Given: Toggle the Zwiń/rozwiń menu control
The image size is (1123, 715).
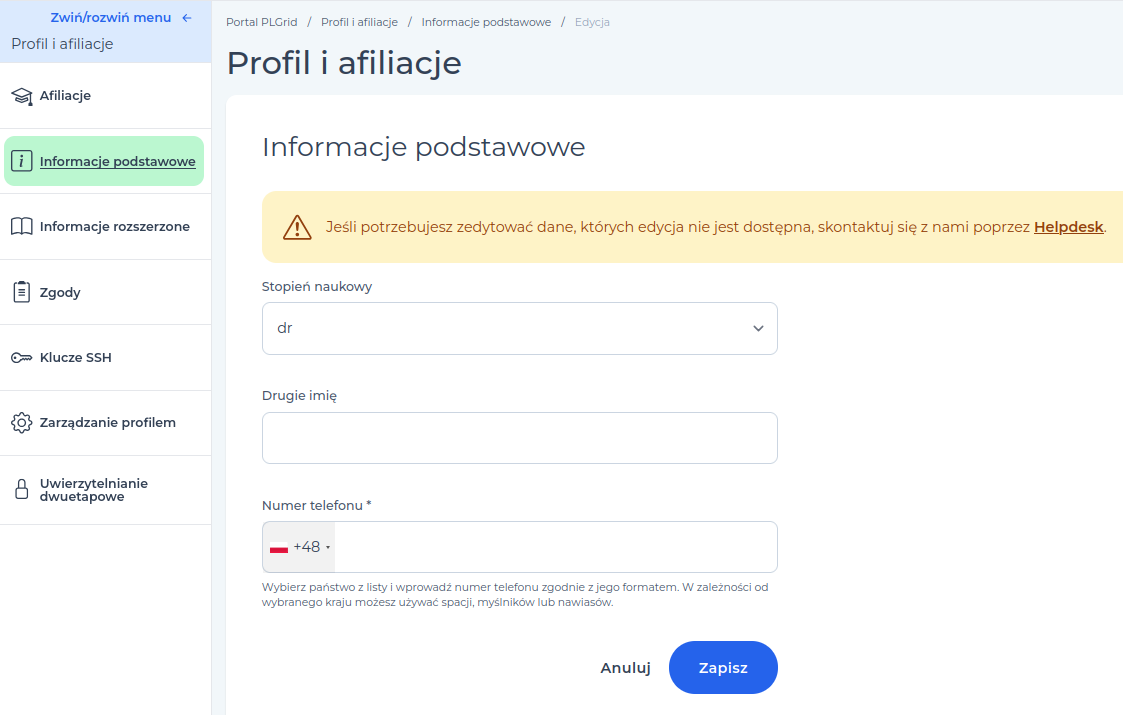Looking at the screenshot, I should click(x=111, y=18).
